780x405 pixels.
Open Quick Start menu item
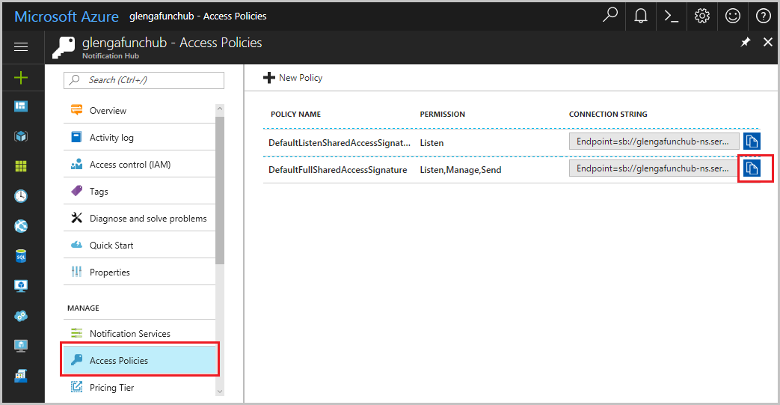tap(139, 245)
